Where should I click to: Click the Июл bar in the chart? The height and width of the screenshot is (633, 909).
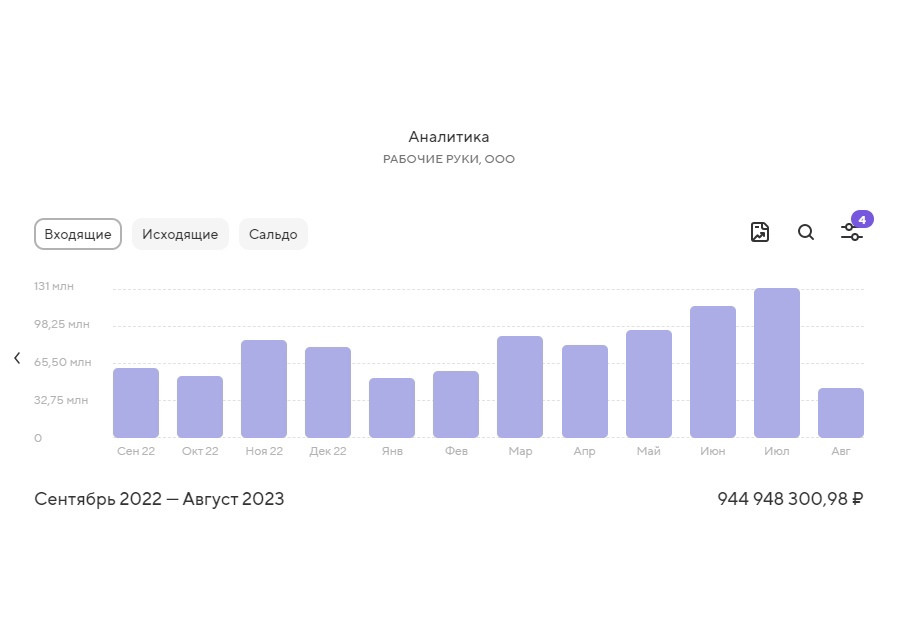776,363
